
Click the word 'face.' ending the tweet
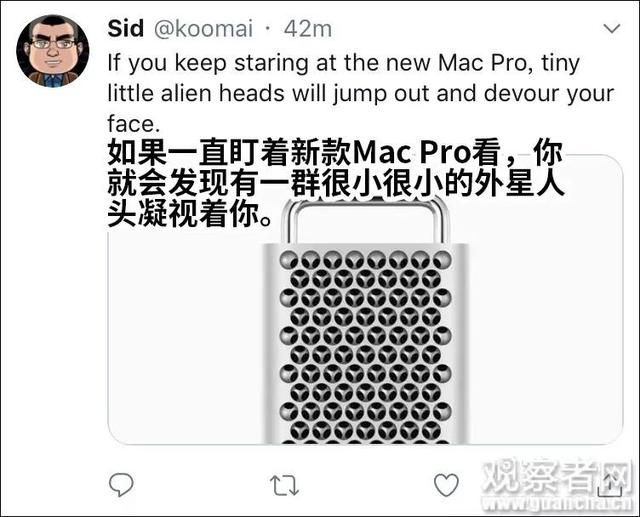click(x=133, y=124)
